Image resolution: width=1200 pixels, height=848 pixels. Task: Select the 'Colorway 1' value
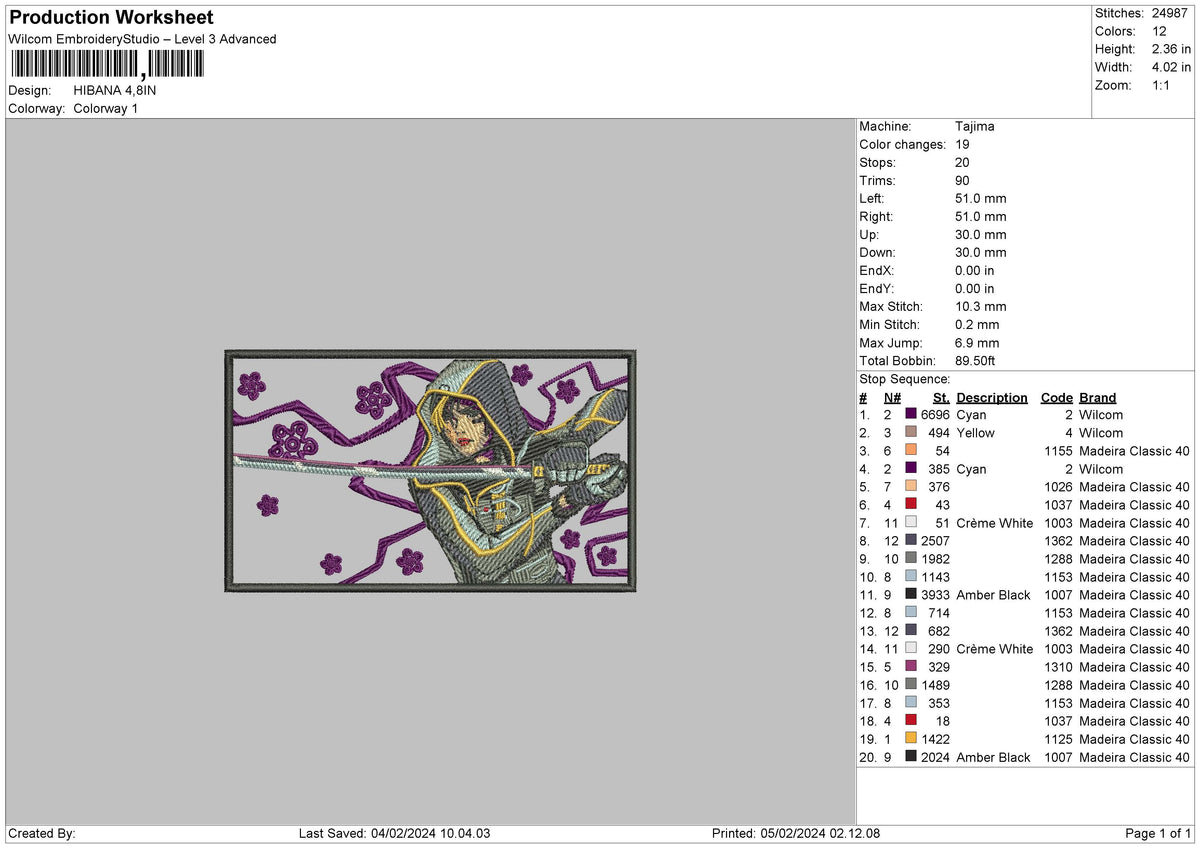106,108
